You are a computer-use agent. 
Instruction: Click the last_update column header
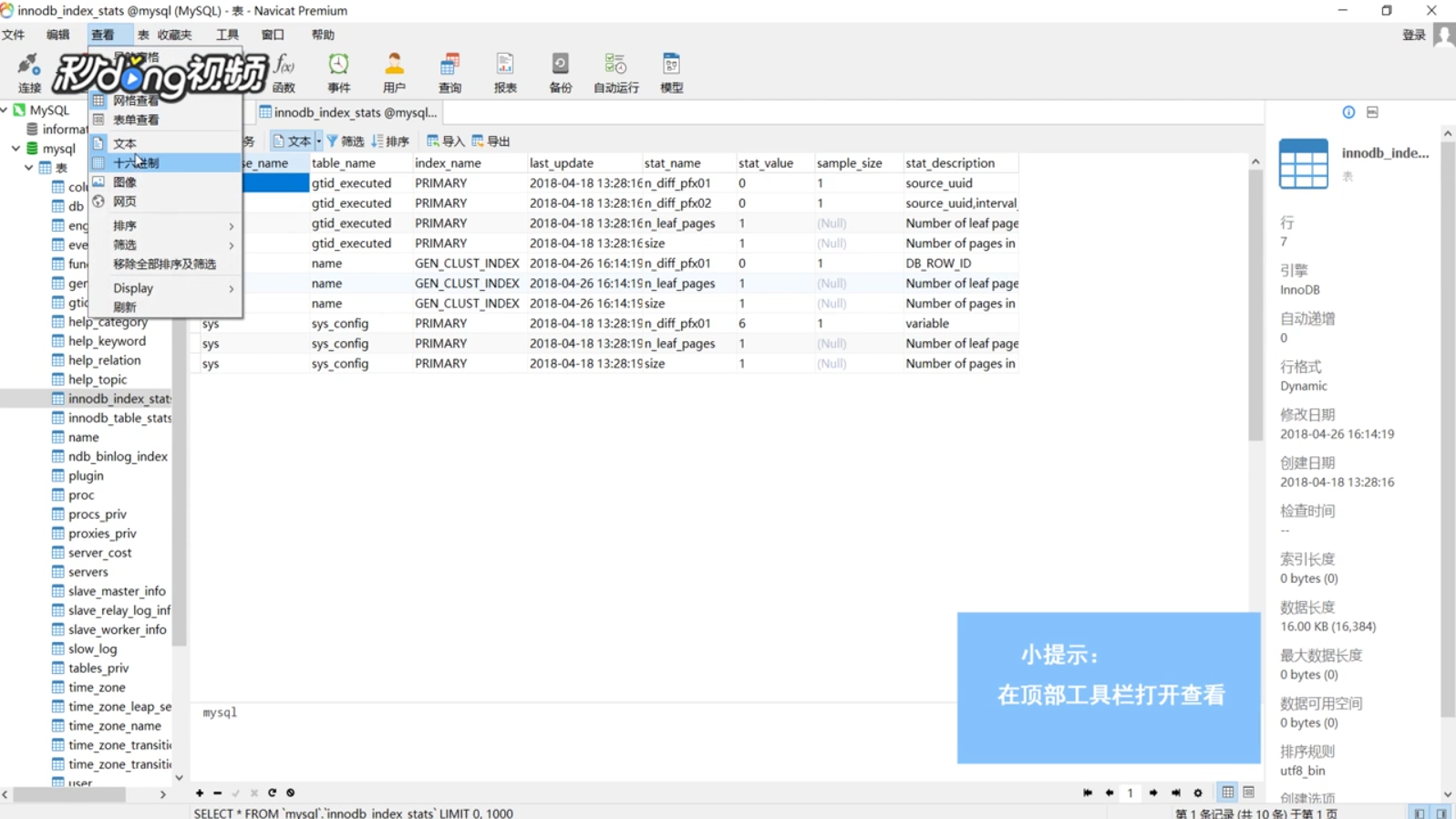[583, 163]
